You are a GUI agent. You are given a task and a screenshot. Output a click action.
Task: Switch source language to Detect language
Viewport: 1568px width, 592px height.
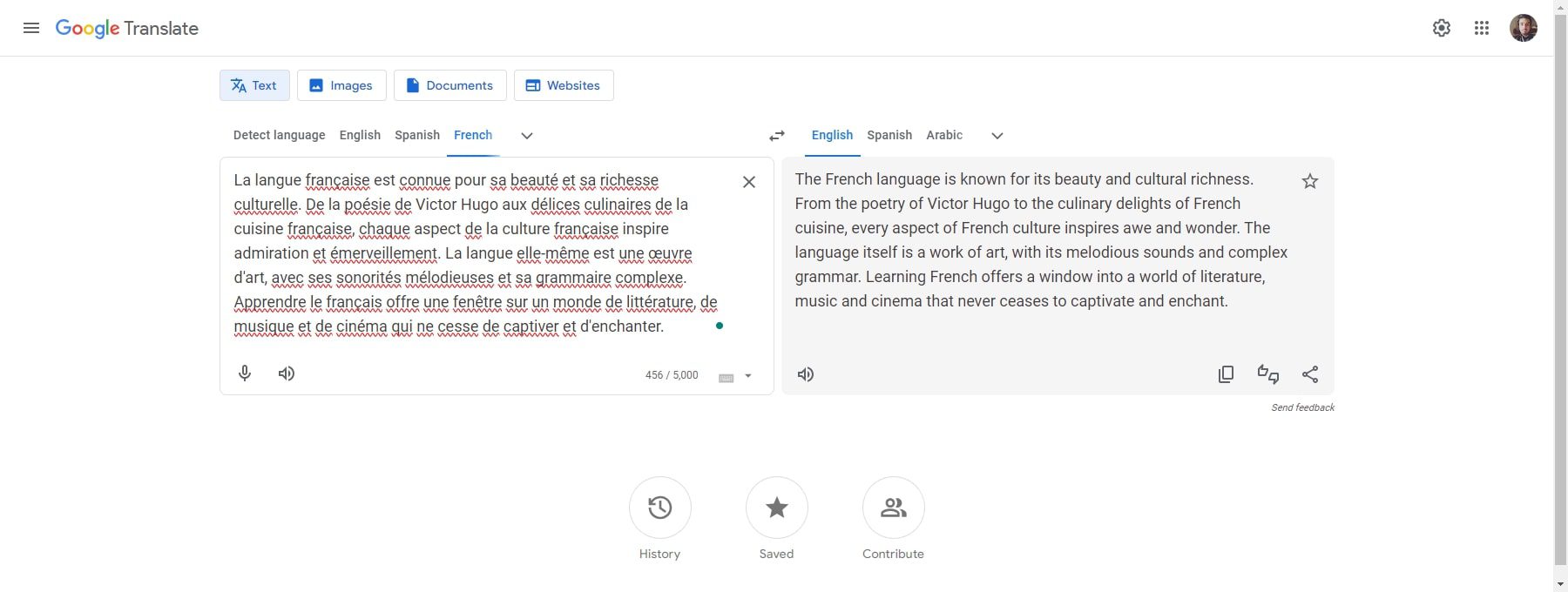tap(278, 135)
